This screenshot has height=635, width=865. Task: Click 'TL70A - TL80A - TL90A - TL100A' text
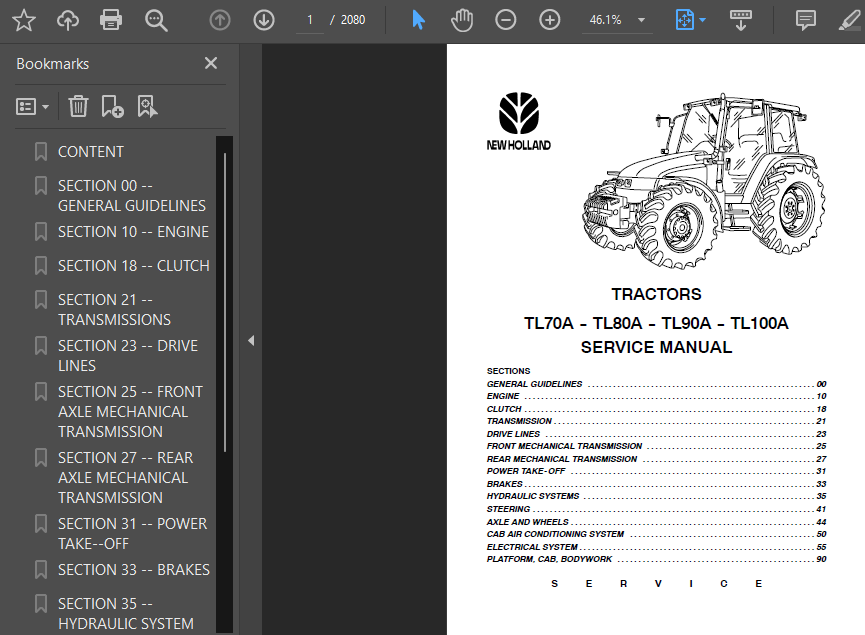656,323
